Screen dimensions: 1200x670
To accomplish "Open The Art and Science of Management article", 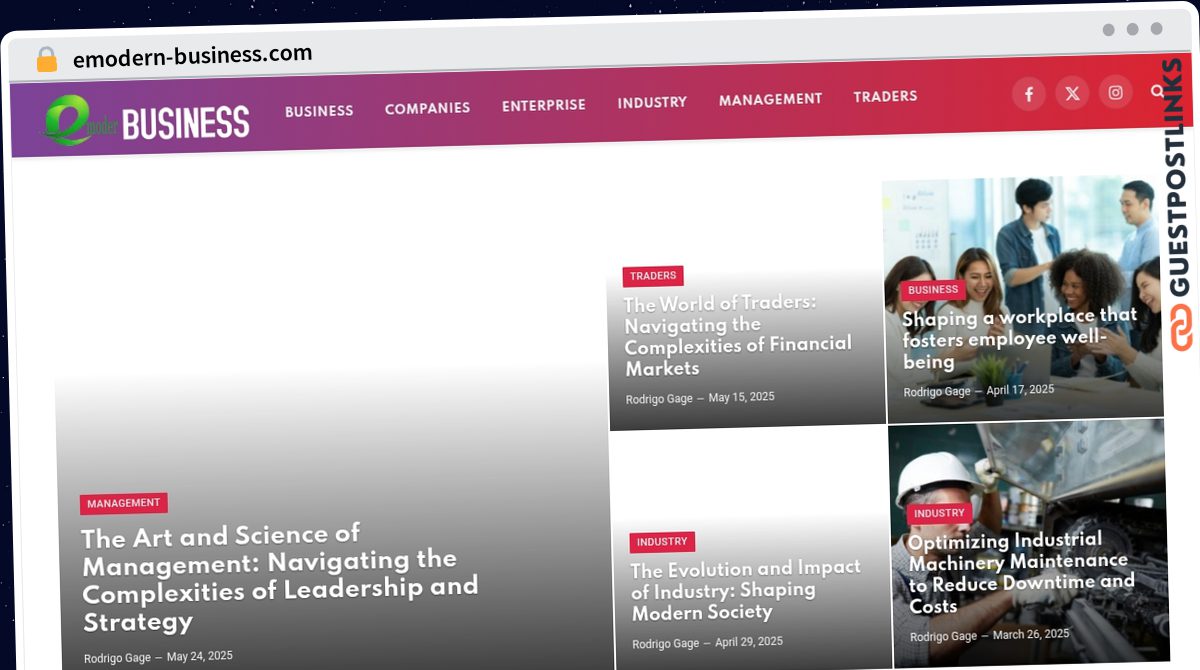I will tap(280, 578).
